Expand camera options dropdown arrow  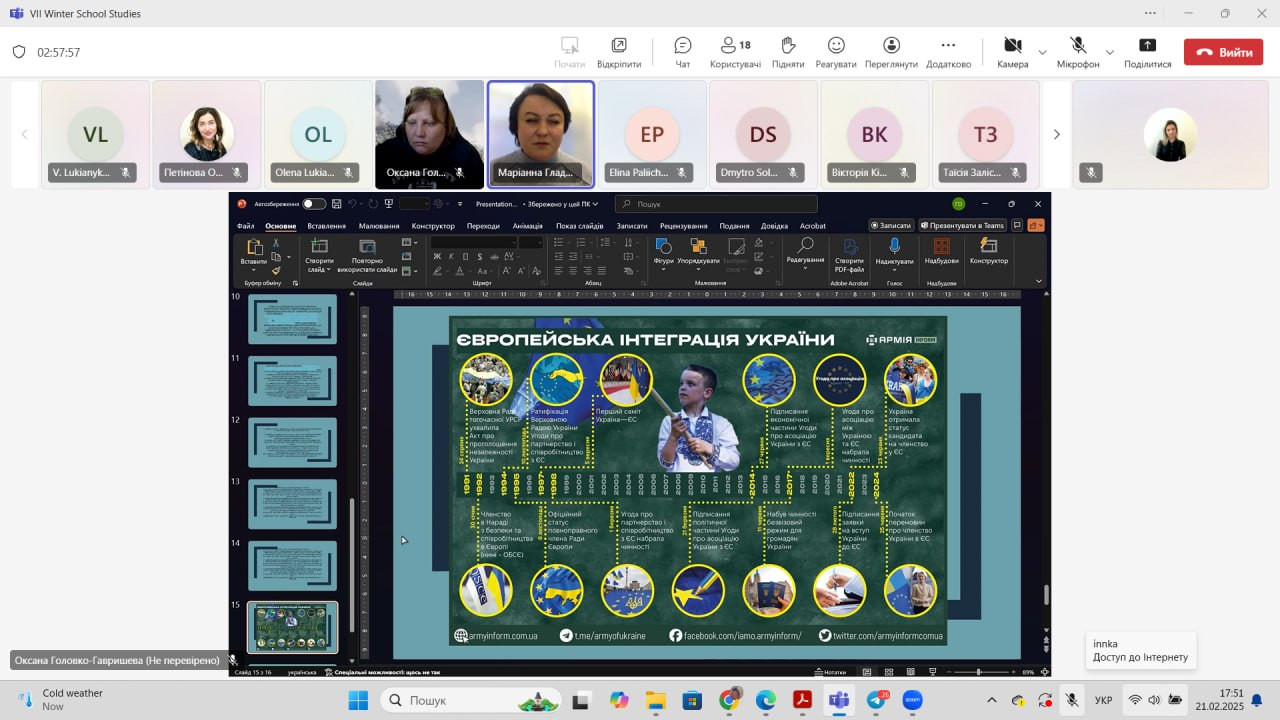1042,52
